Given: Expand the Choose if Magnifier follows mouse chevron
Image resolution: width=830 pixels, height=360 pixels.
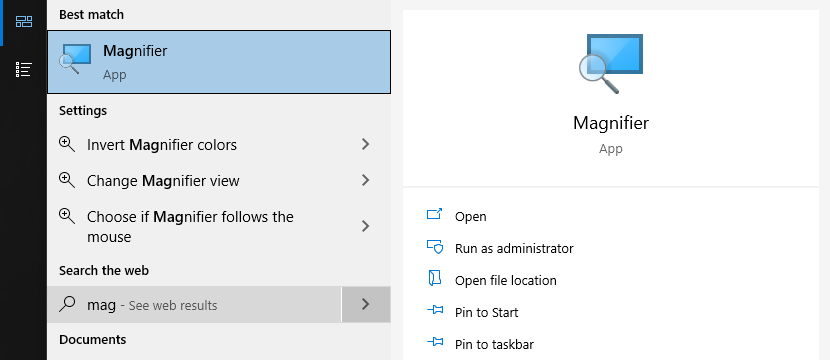Looking at the screenshot, I should 365,227.
